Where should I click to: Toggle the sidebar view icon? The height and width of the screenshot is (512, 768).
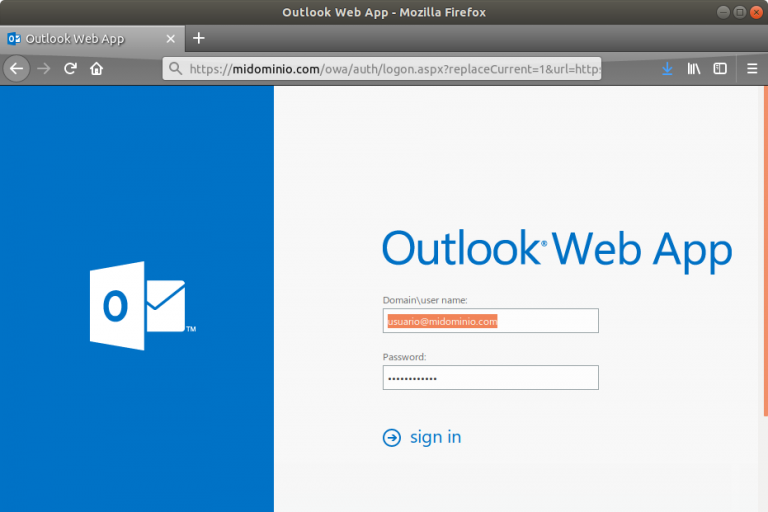[x=720, y=69]
